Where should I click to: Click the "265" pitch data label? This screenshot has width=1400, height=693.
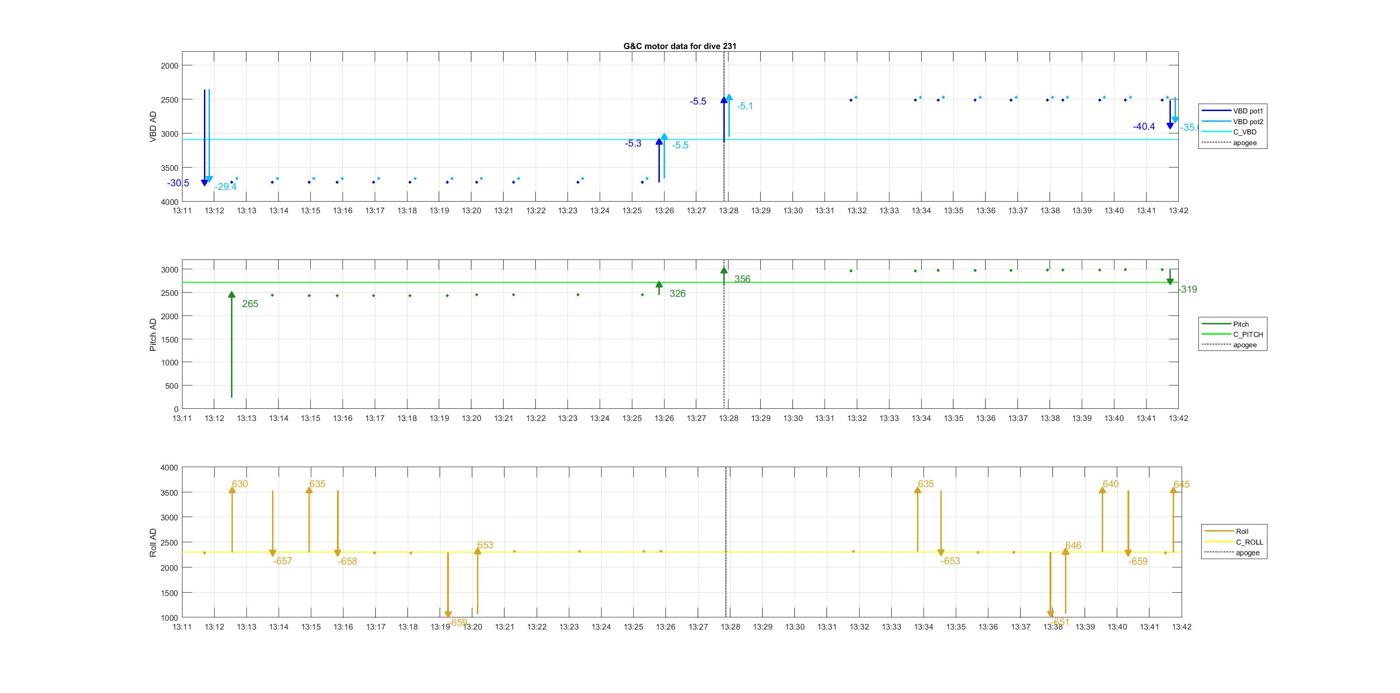250,304
